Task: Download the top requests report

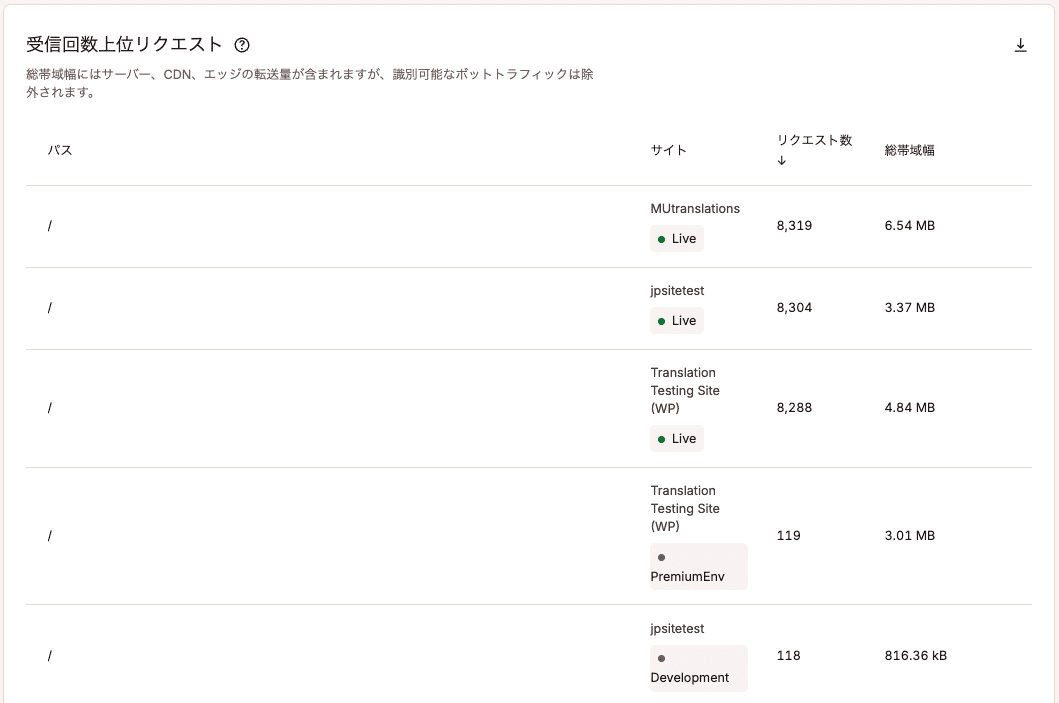Action: coord(1021,45)
